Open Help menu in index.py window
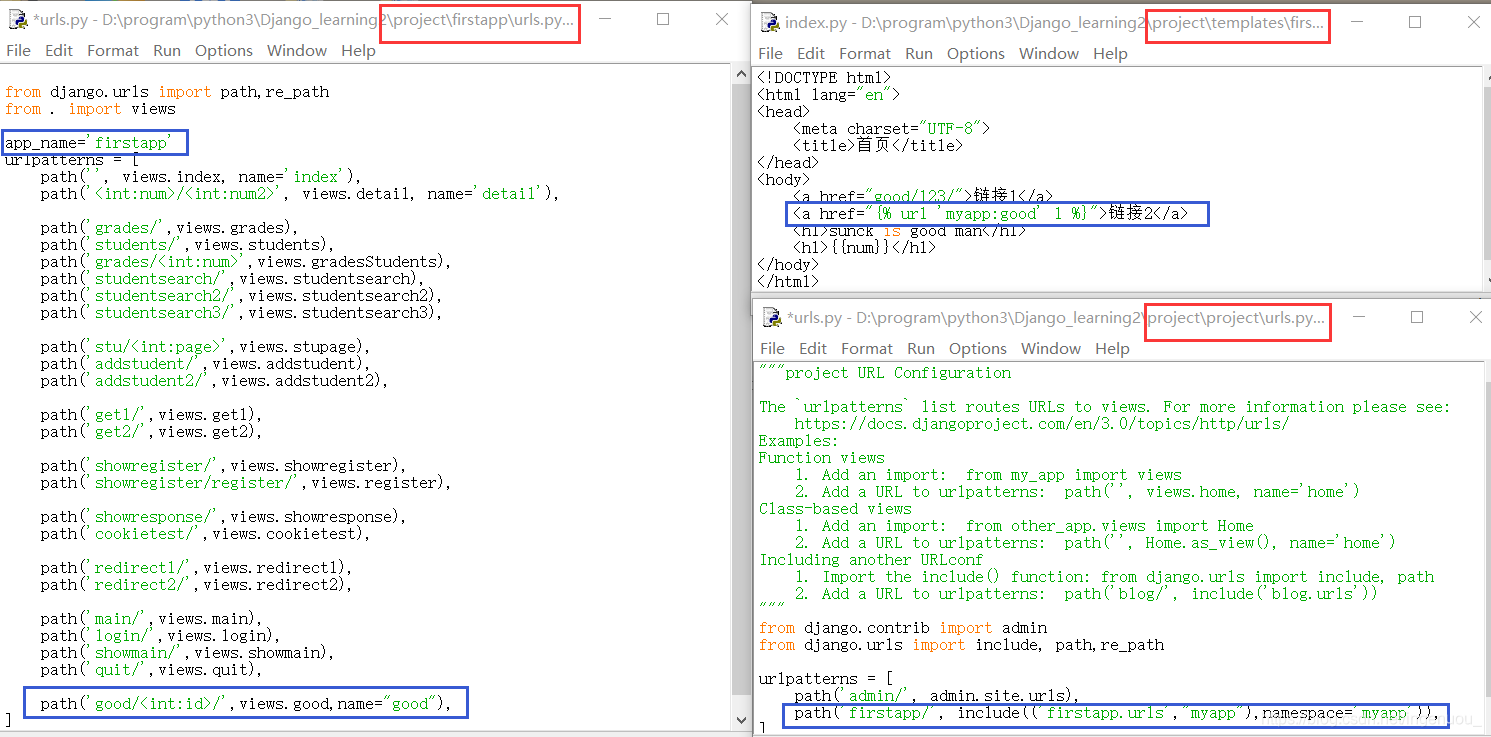The height and width of the screenshot is (737, 1491). click(x=1110, y=53)
